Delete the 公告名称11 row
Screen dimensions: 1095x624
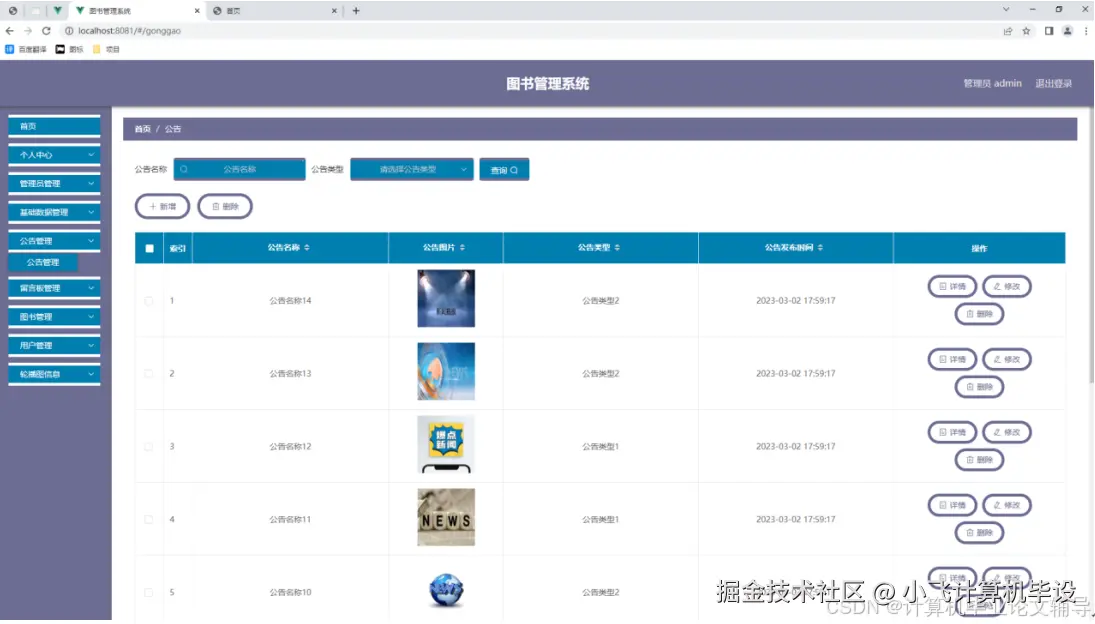[x=979, y=533]
